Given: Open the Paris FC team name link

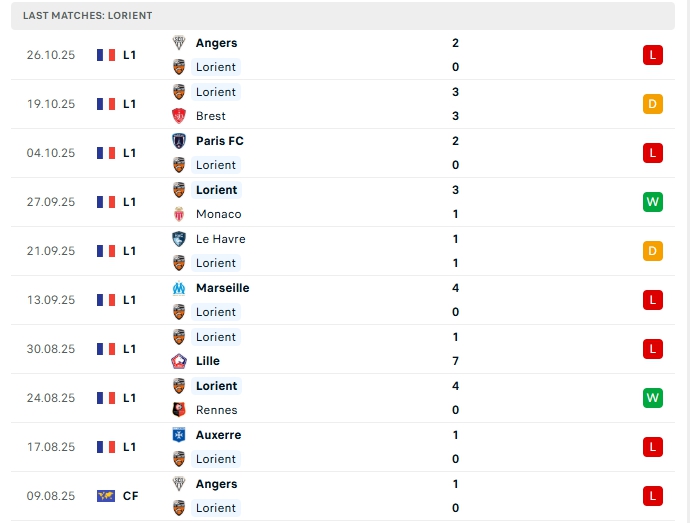Looking at the screenshot, I should click(219, 141).
